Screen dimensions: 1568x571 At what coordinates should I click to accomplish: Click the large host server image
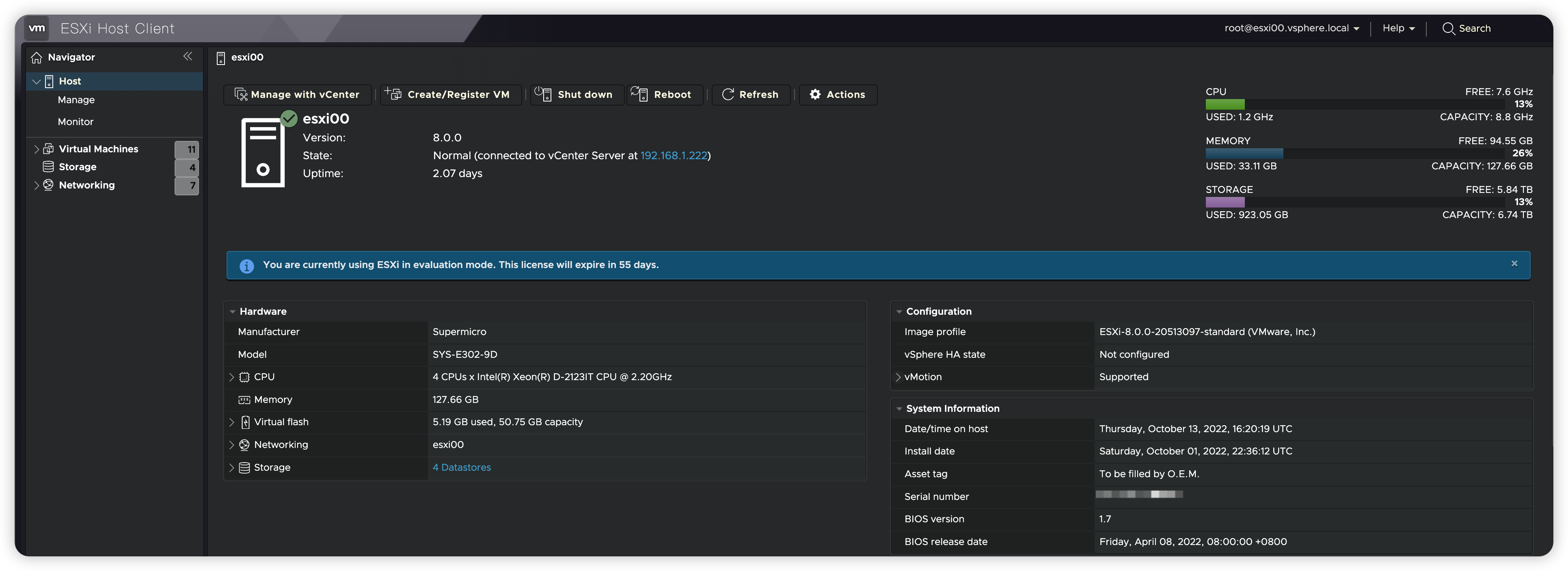pos(263,153)
